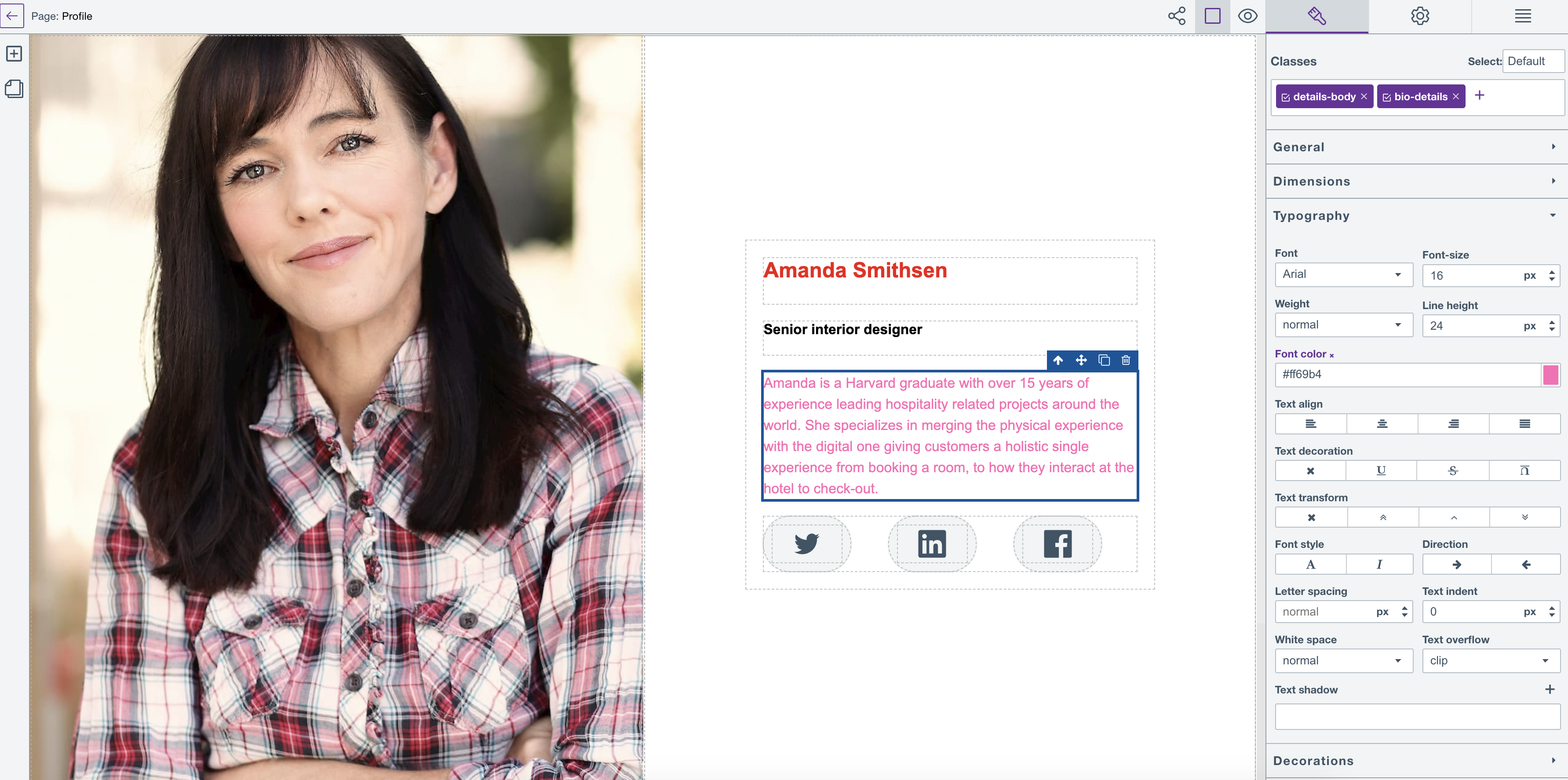Toggle preview mode with the eye icon
The image size is (1568, 780).
[x=1248, y=16]
